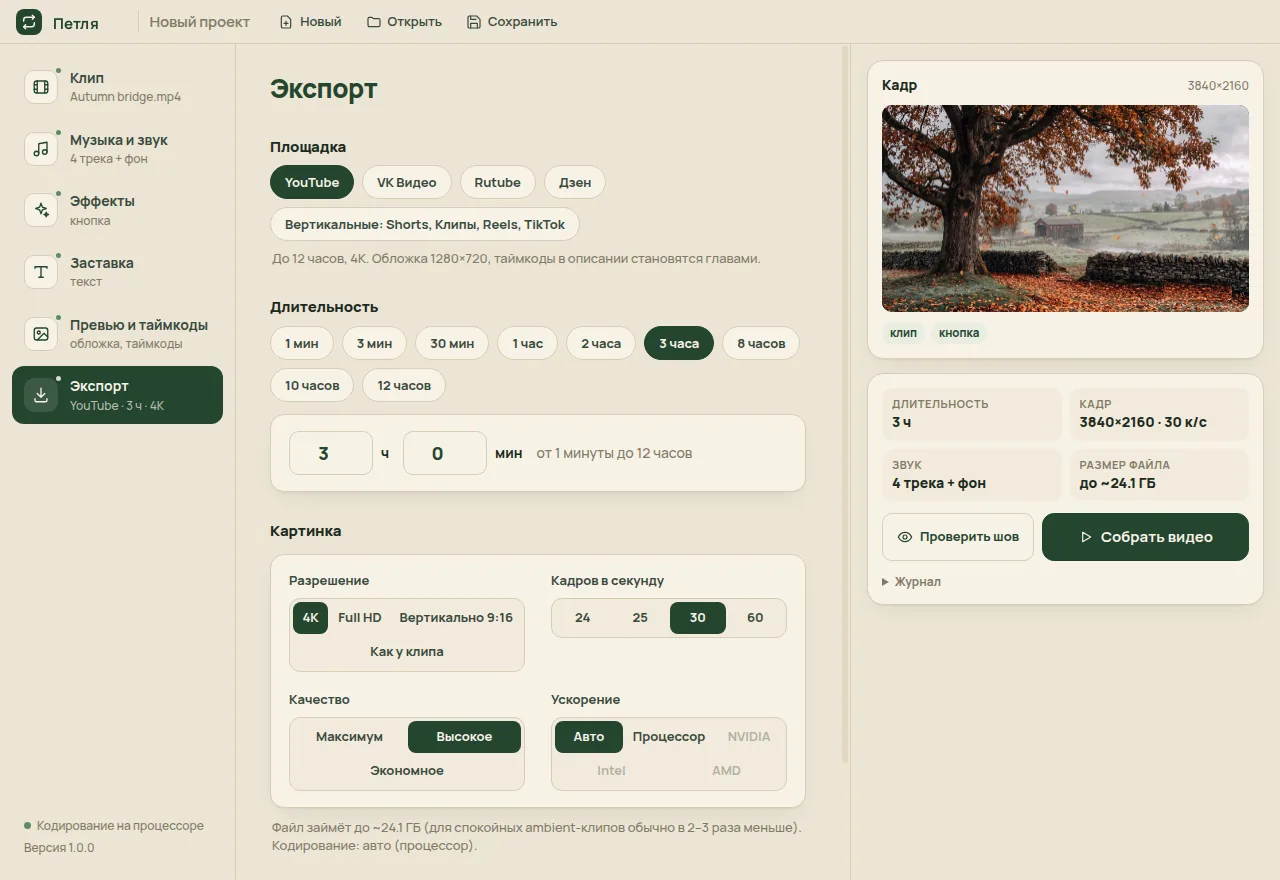The height and width of the screenshot is (880, 1280).
Task: Choose Как у клипа resolution
Action: click(x=407, y=652)
